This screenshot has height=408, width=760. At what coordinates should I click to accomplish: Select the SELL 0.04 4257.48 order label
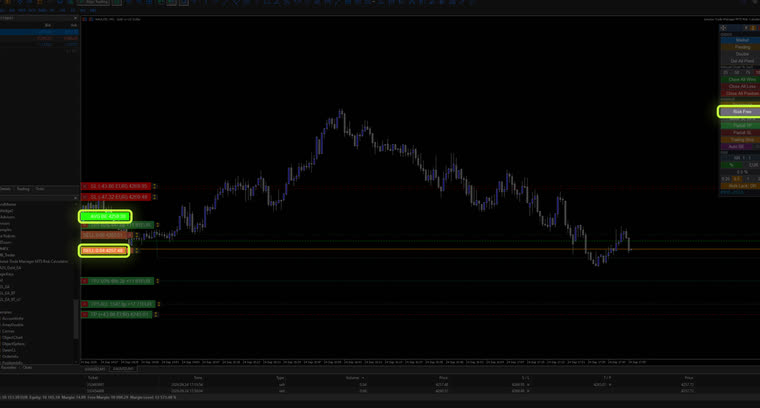tap(104, 251)
